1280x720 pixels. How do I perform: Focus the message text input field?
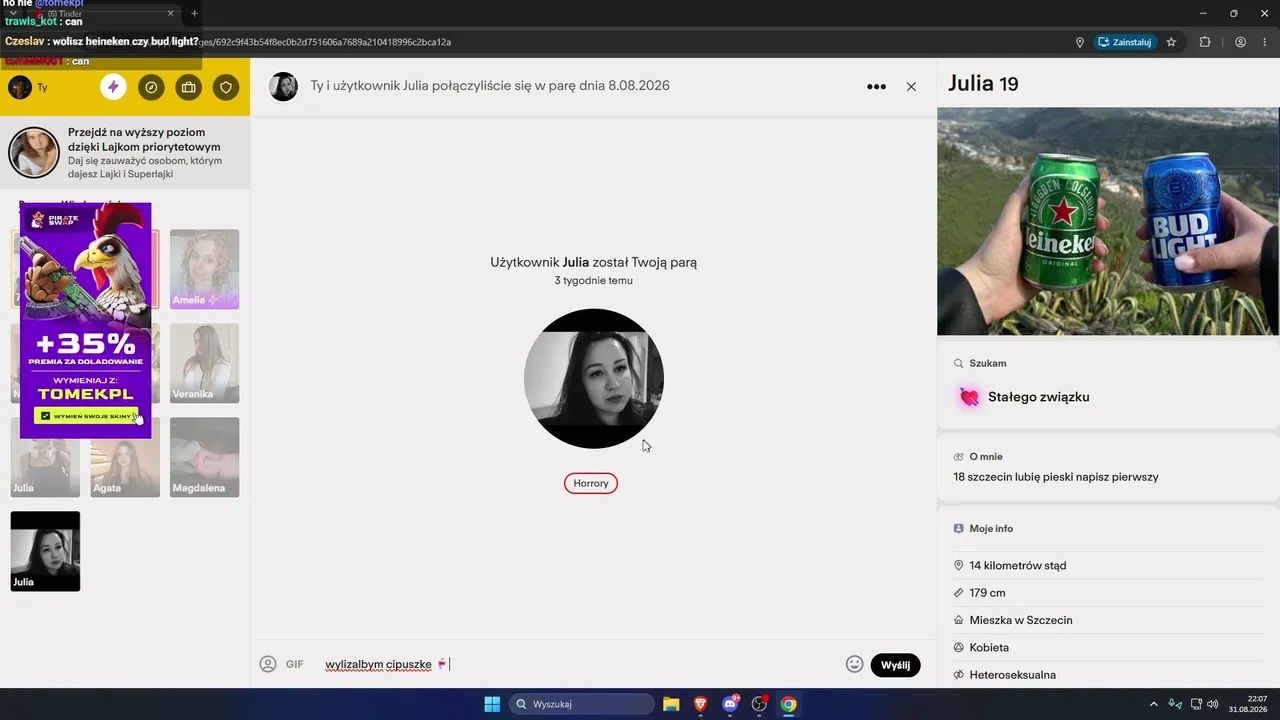tap(580, 664)
